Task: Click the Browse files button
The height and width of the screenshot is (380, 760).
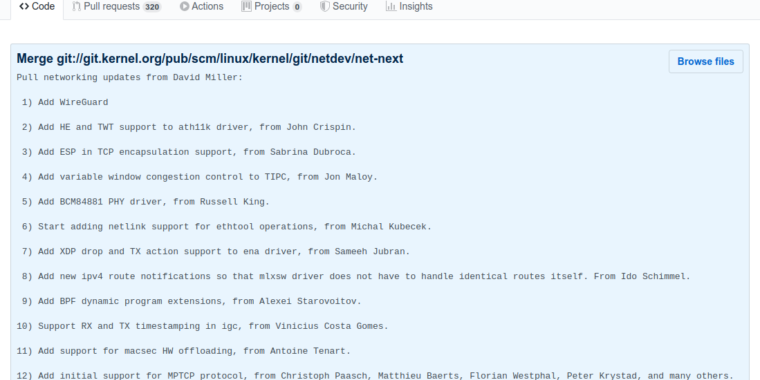Action: [x=706, y=62]
